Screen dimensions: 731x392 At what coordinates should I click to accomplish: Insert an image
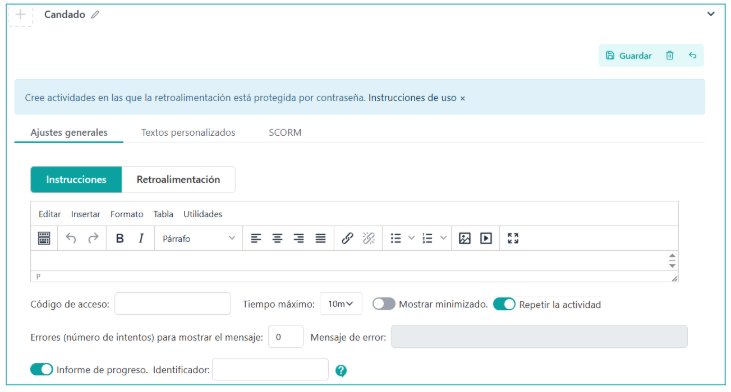tap(464, 238)
